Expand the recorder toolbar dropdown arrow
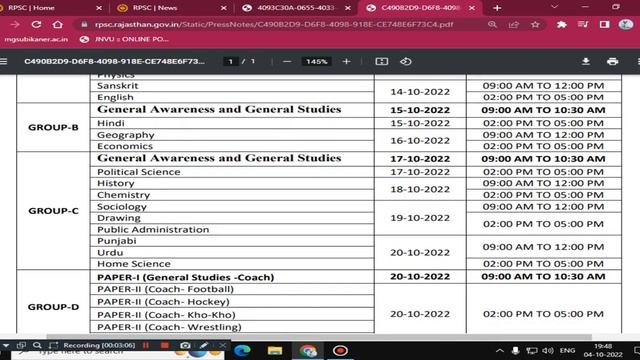Screen dimensions: 640x360 [6, 345]
